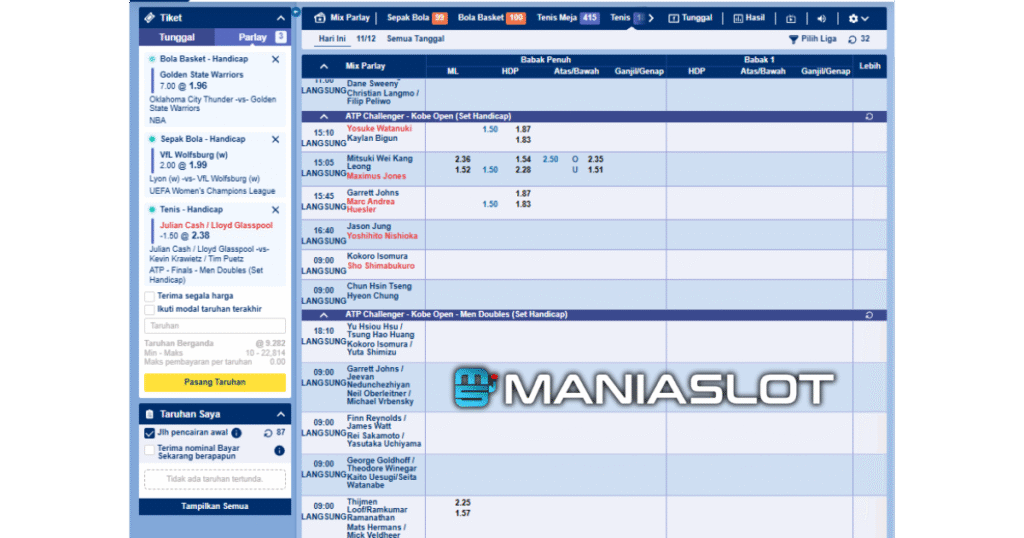Open info for Jlh pencairan awal
This screenshot has height=538, width=1024.
[x=236, y=433]
